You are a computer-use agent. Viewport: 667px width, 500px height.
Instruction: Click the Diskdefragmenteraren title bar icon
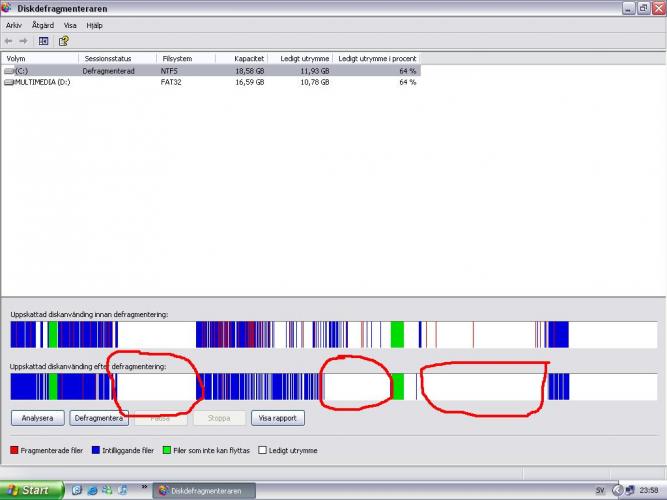click(x=8, y=9)
